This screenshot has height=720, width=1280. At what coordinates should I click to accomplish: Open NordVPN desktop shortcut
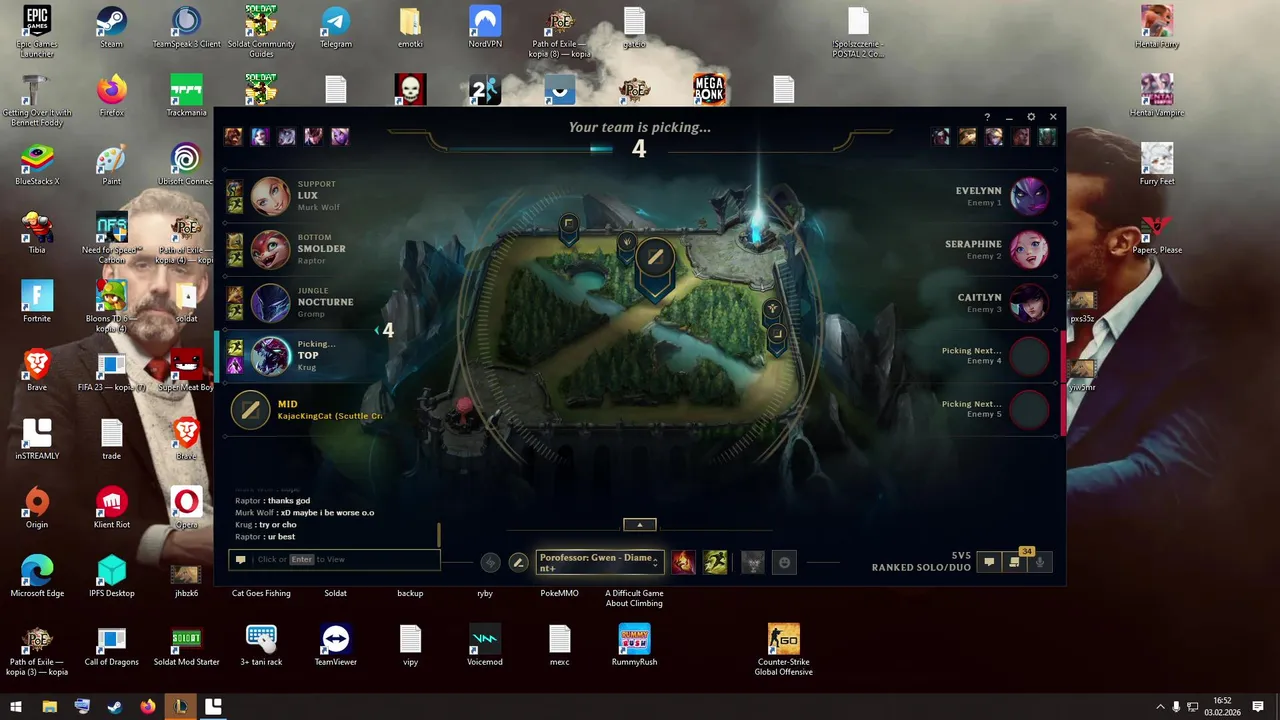(x=485, y=28)
